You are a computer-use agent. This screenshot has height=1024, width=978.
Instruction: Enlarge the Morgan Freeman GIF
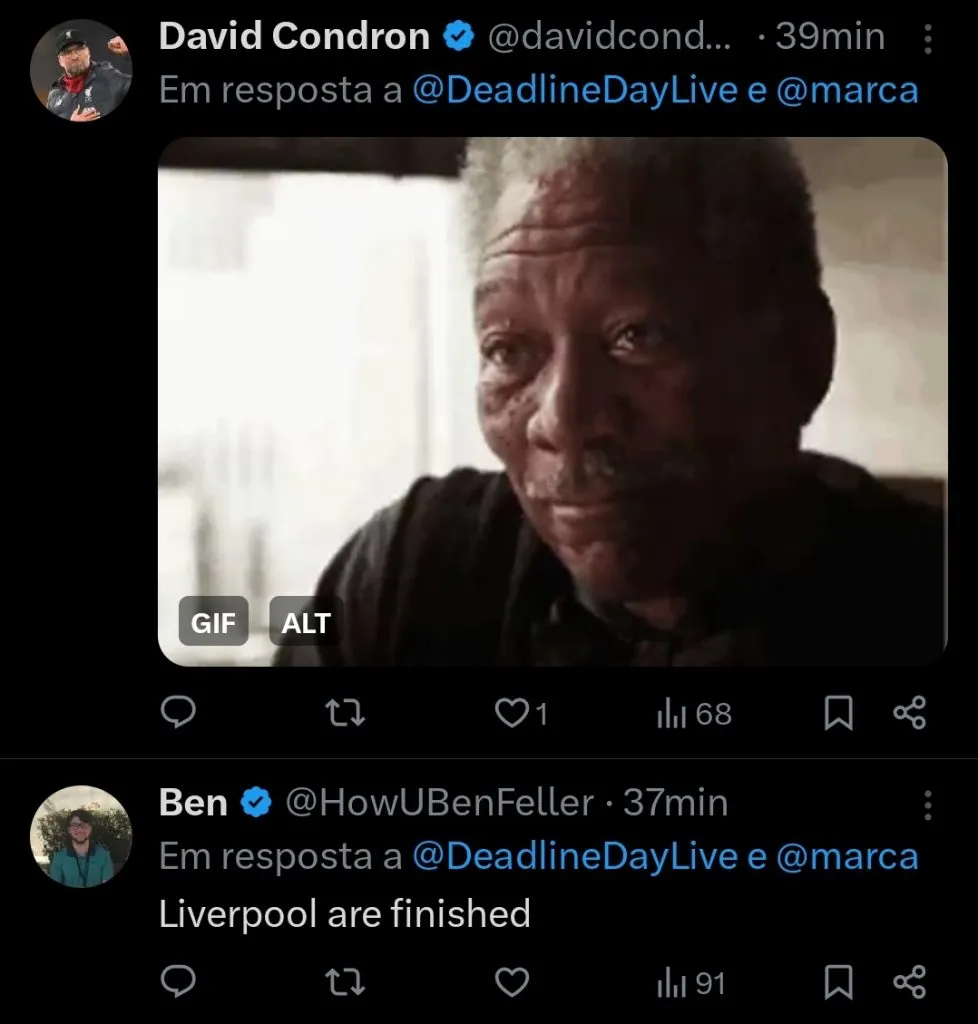(556, 400)
